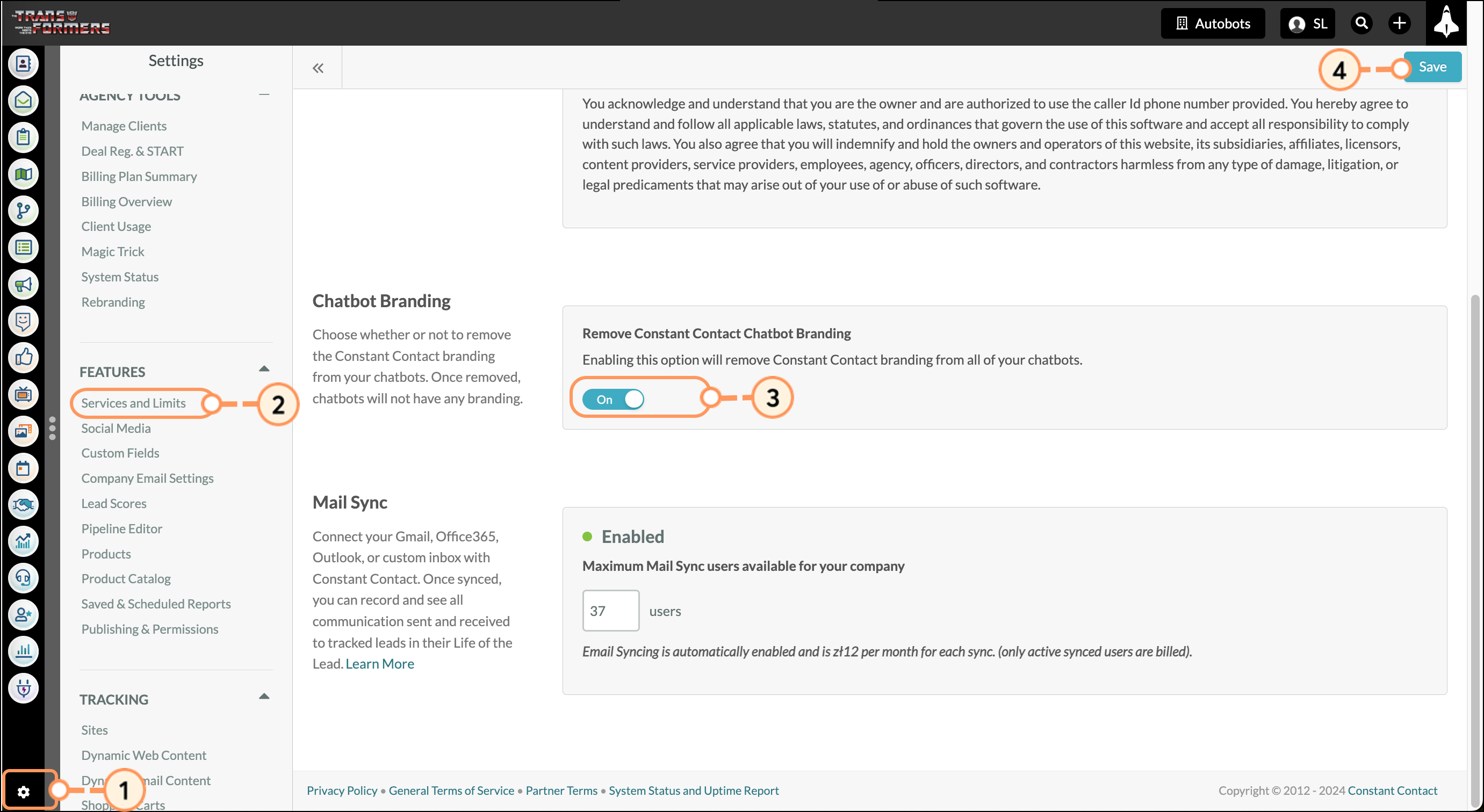Screen dimensions: 1484x812
Task: Open the Privacy Policy link
Action: click(342, 791)
